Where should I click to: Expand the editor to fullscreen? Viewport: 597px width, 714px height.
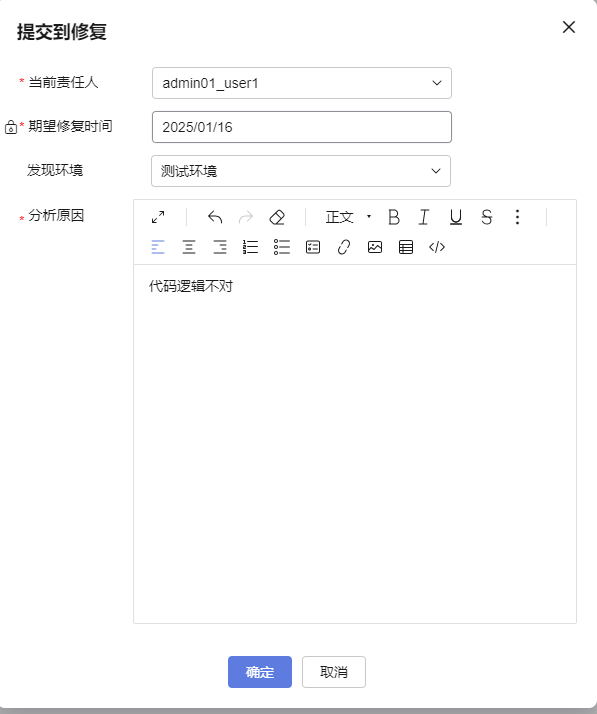point(158,217)
